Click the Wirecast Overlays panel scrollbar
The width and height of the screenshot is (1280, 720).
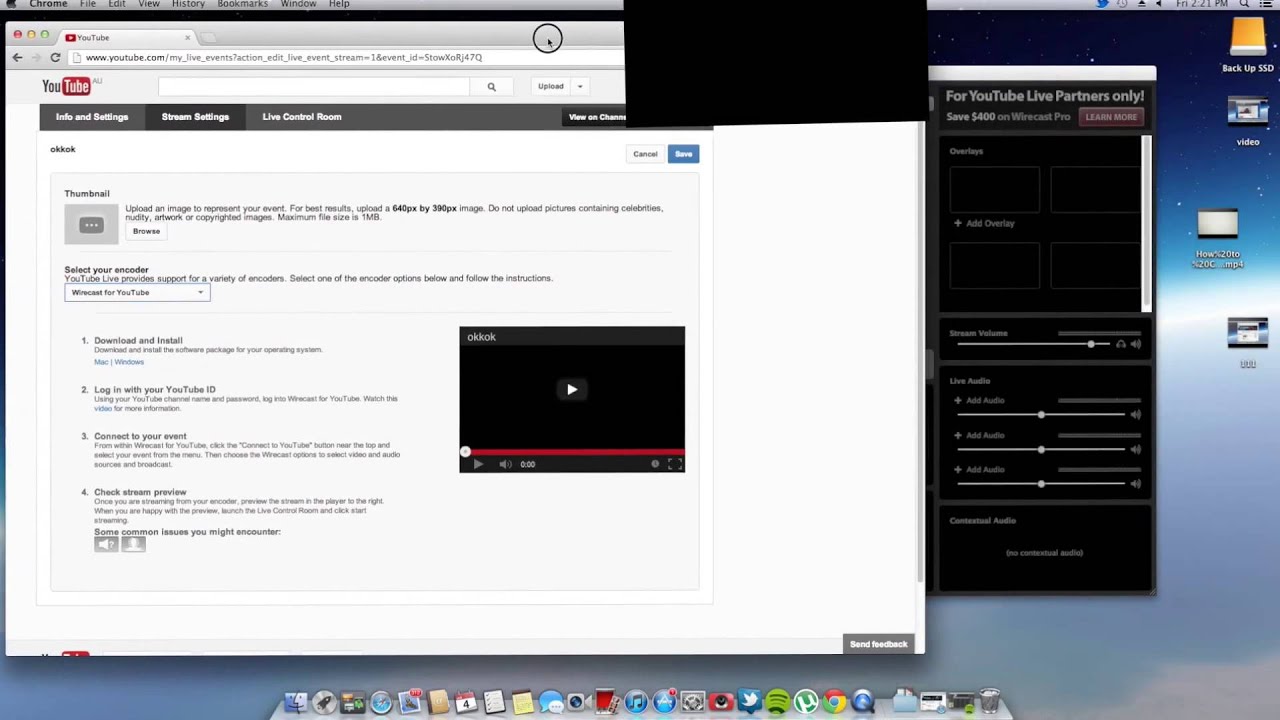(x=1147, y=224)
